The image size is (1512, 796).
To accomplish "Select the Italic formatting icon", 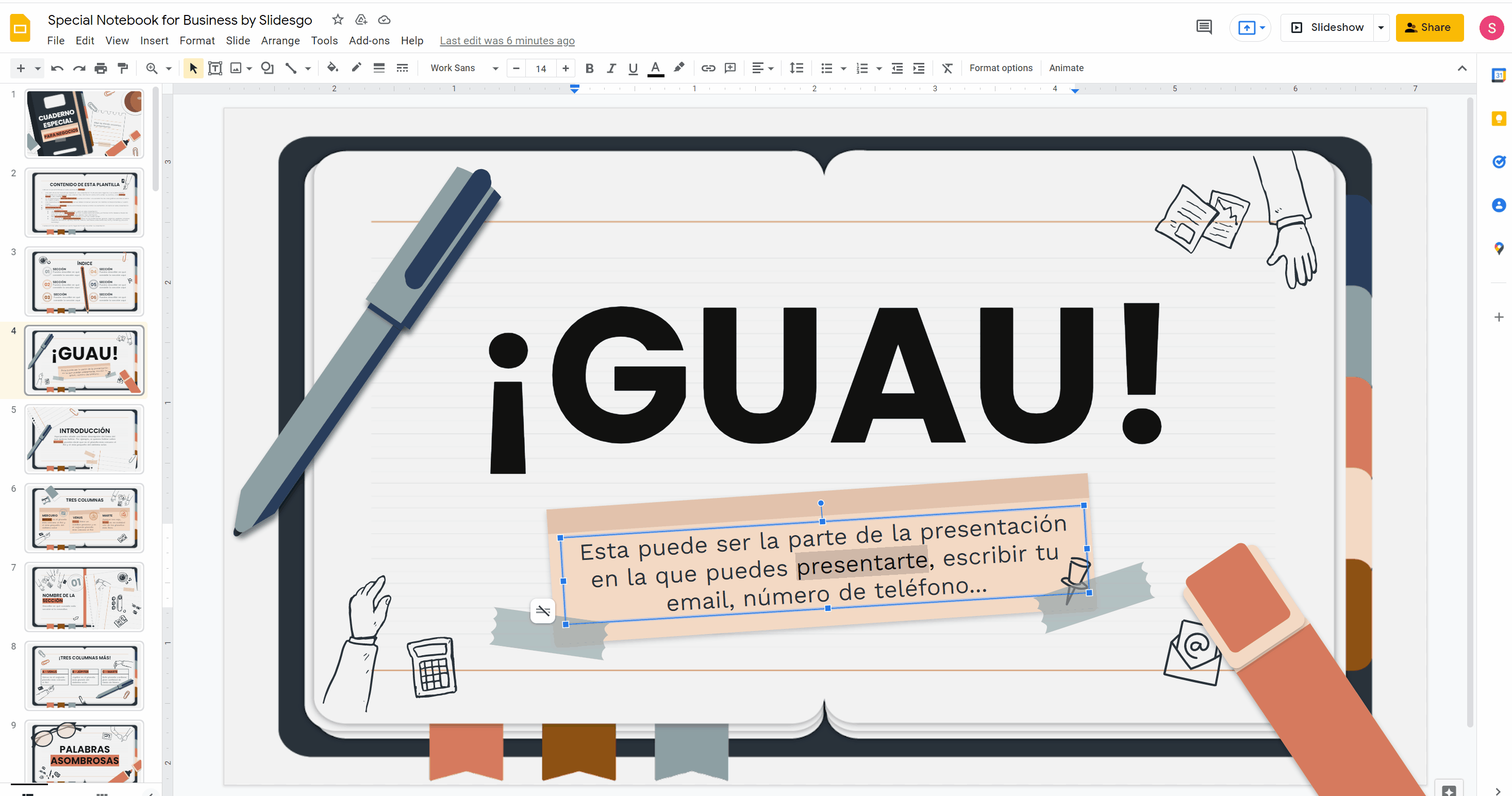I will tap(609, 67).
